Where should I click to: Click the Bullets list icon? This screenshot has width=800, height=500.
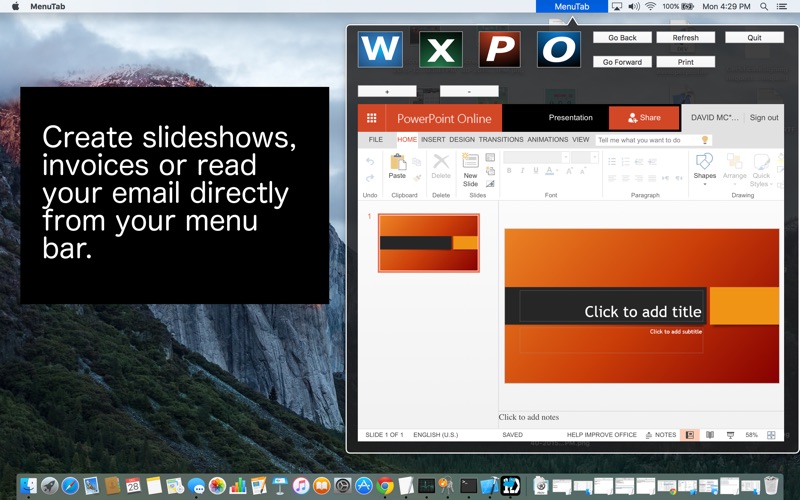(612, 161)
